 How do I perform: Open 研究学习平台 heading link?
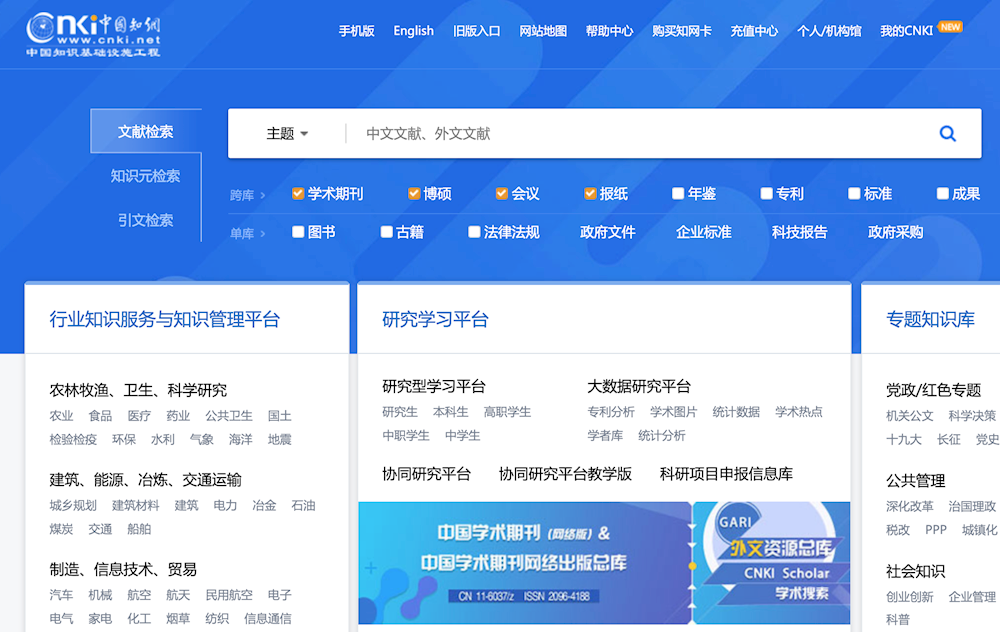435,319
